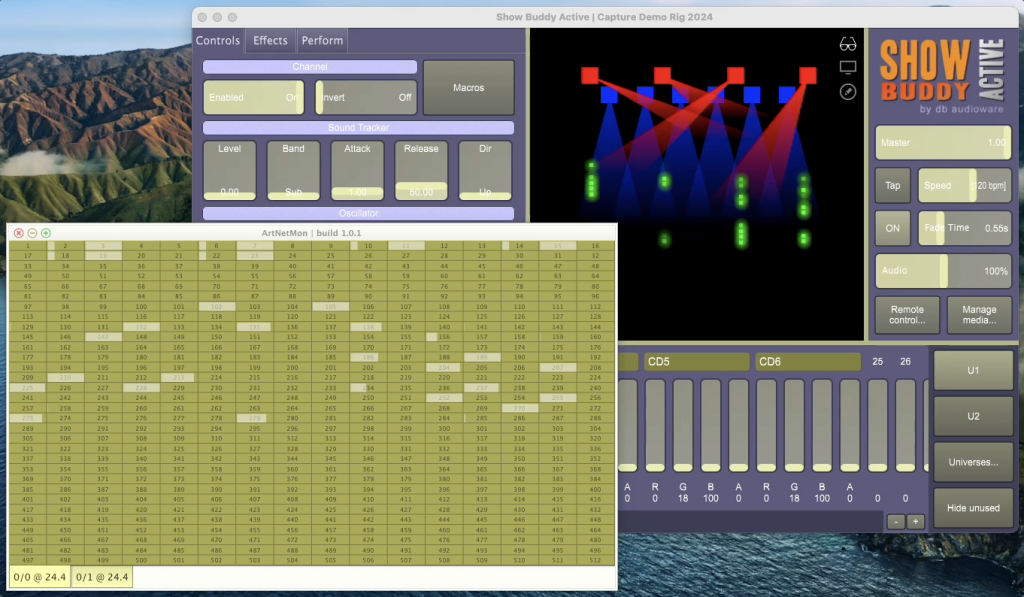Click the Master level slider
Viewport: 1024px width, 597px height.
point(943,143)
